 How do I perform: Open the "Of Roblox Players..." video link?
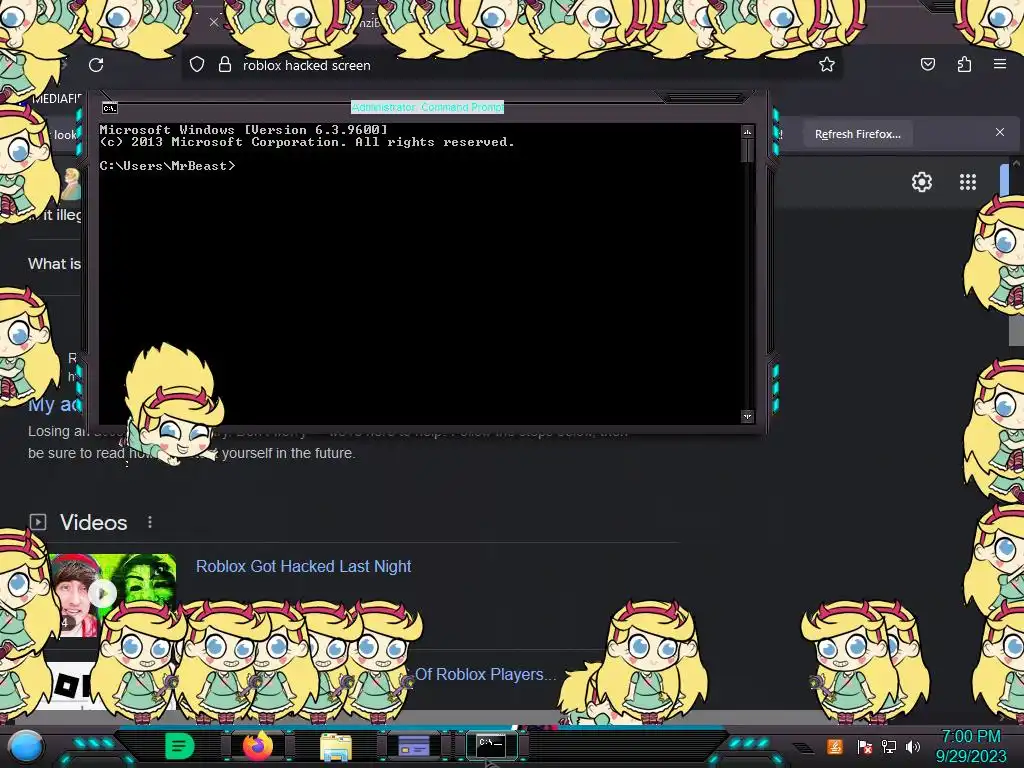click(x=486, y=674)
